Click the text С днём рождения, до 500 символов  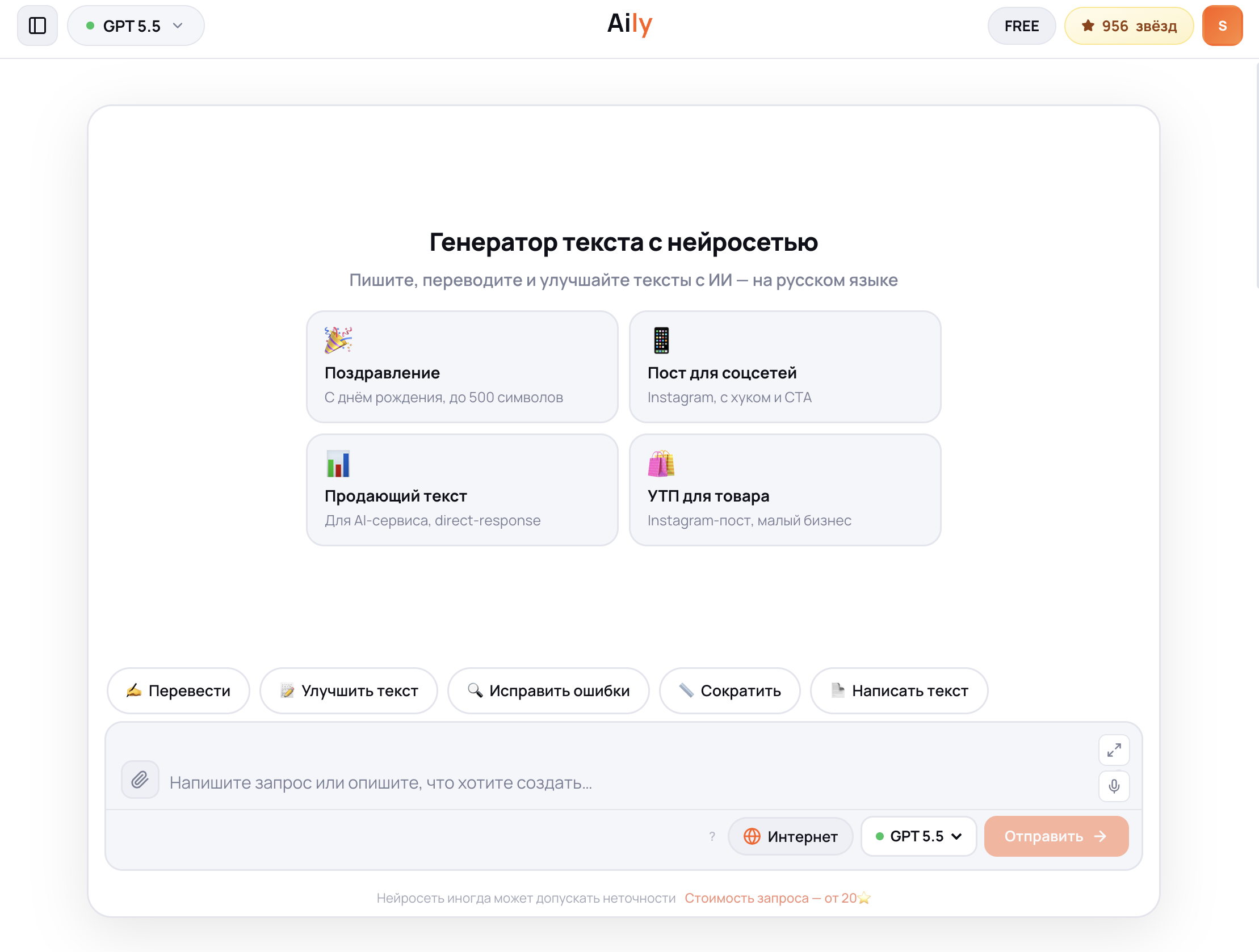[443, 397]
